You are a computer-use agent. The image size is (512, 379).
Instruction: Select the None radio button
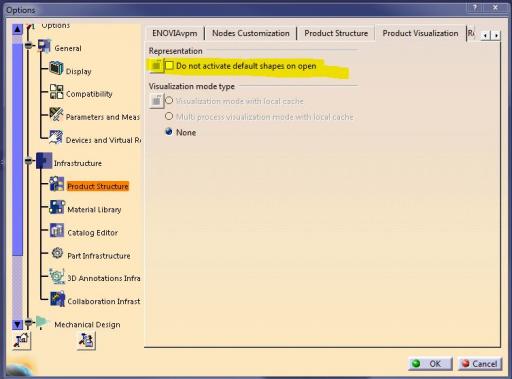[x=169, y=132]
